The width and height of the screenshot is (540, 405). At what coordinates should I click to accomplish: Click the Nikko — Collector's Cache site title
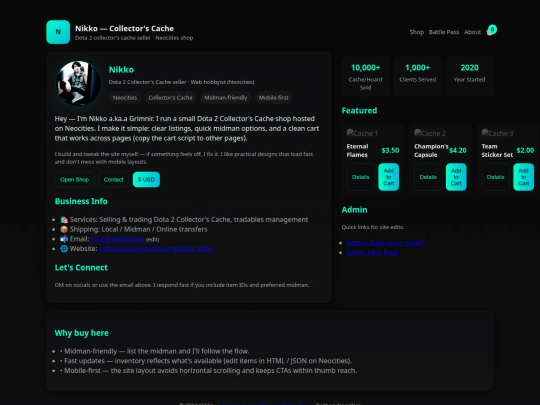[x=124, y=29]
